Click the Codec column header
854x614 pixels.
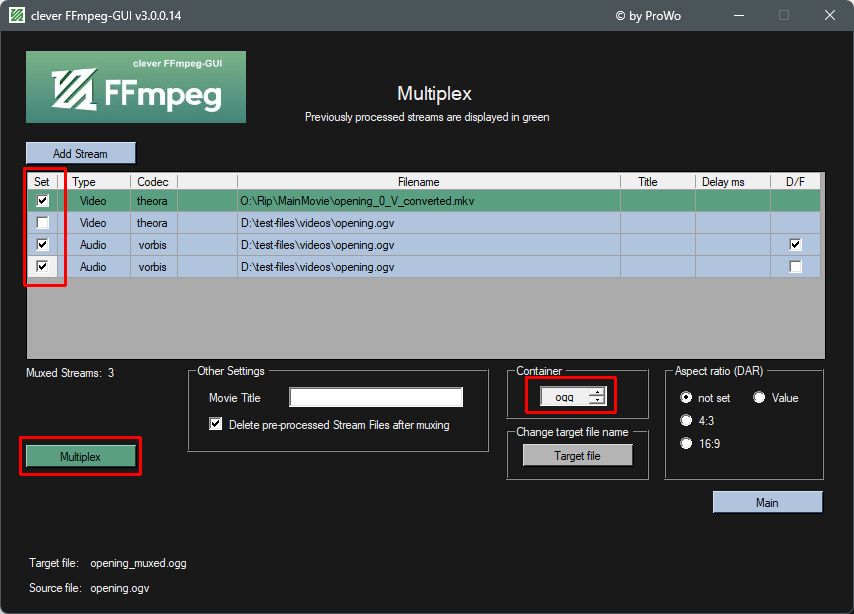tap(154, 181)
